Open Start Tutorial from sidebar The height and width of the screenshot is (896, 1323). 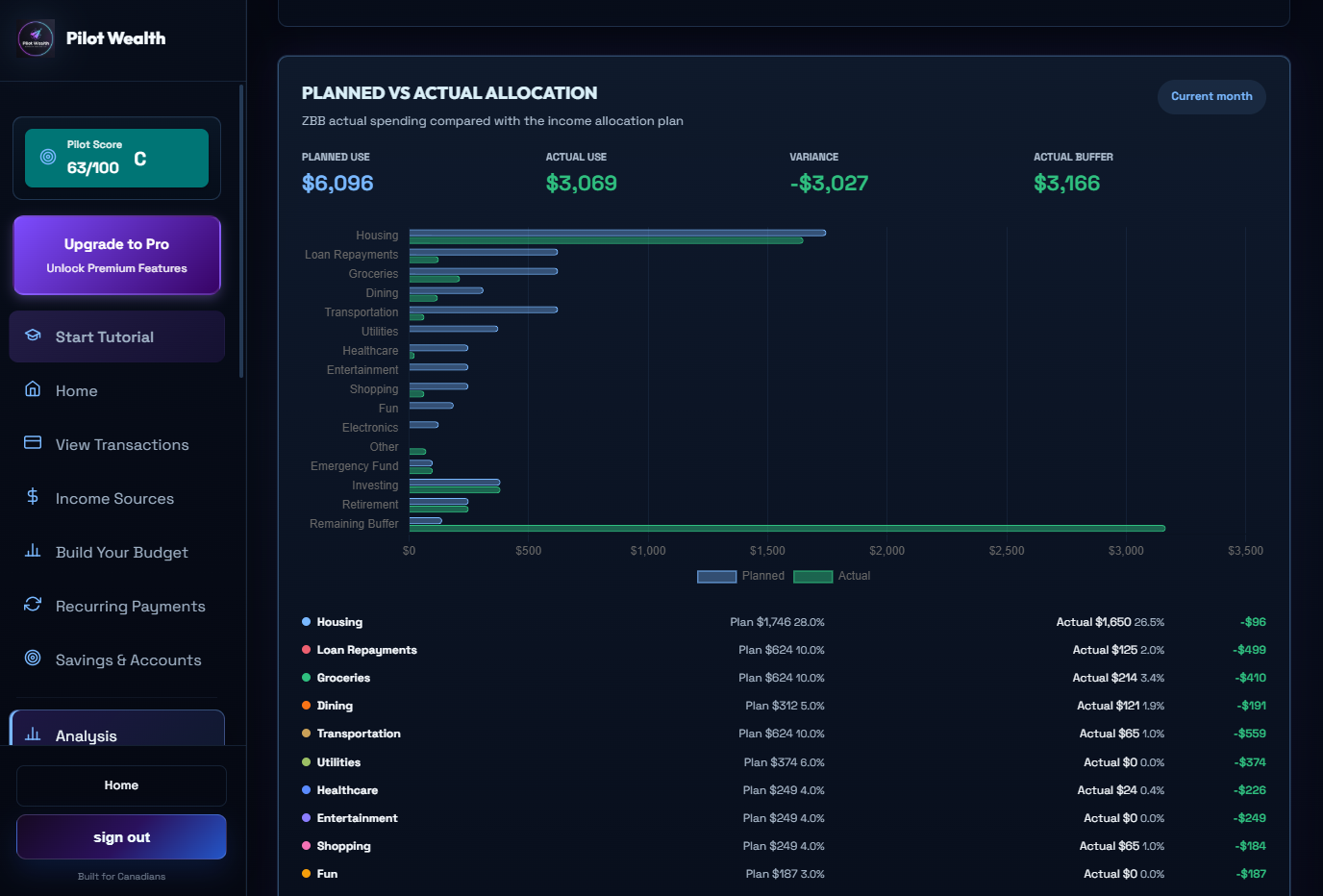(117, 336)
